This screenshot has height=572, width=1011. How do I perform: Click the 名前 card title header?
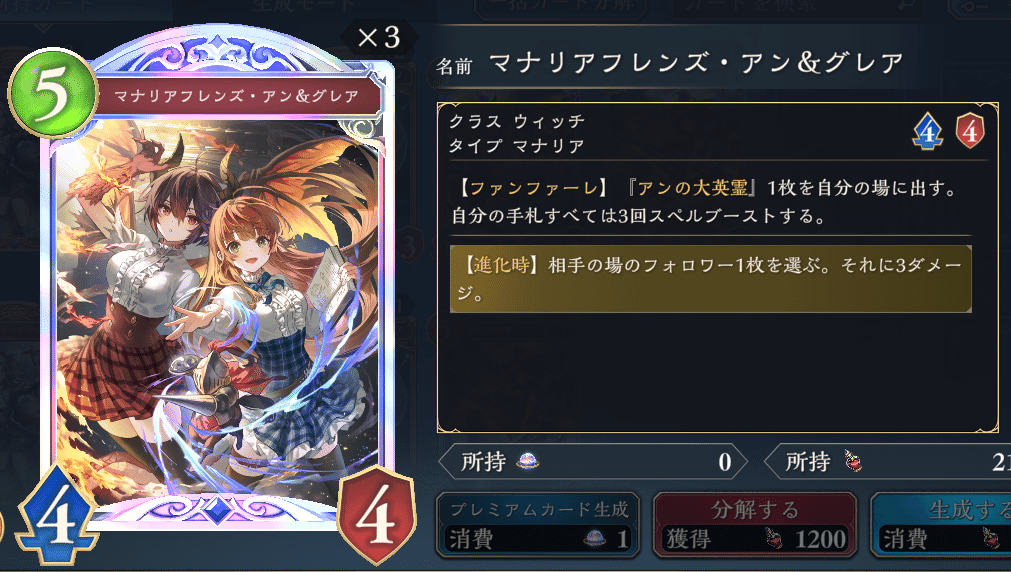click(671, 63)
